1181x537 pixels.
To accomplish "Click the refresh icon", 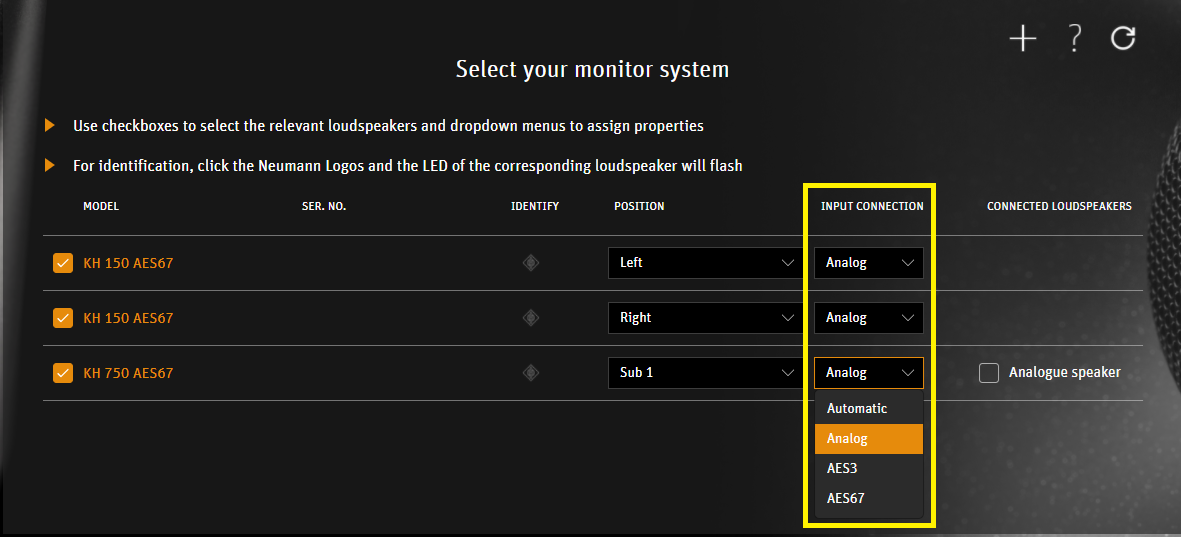I will click(1123, 39).
